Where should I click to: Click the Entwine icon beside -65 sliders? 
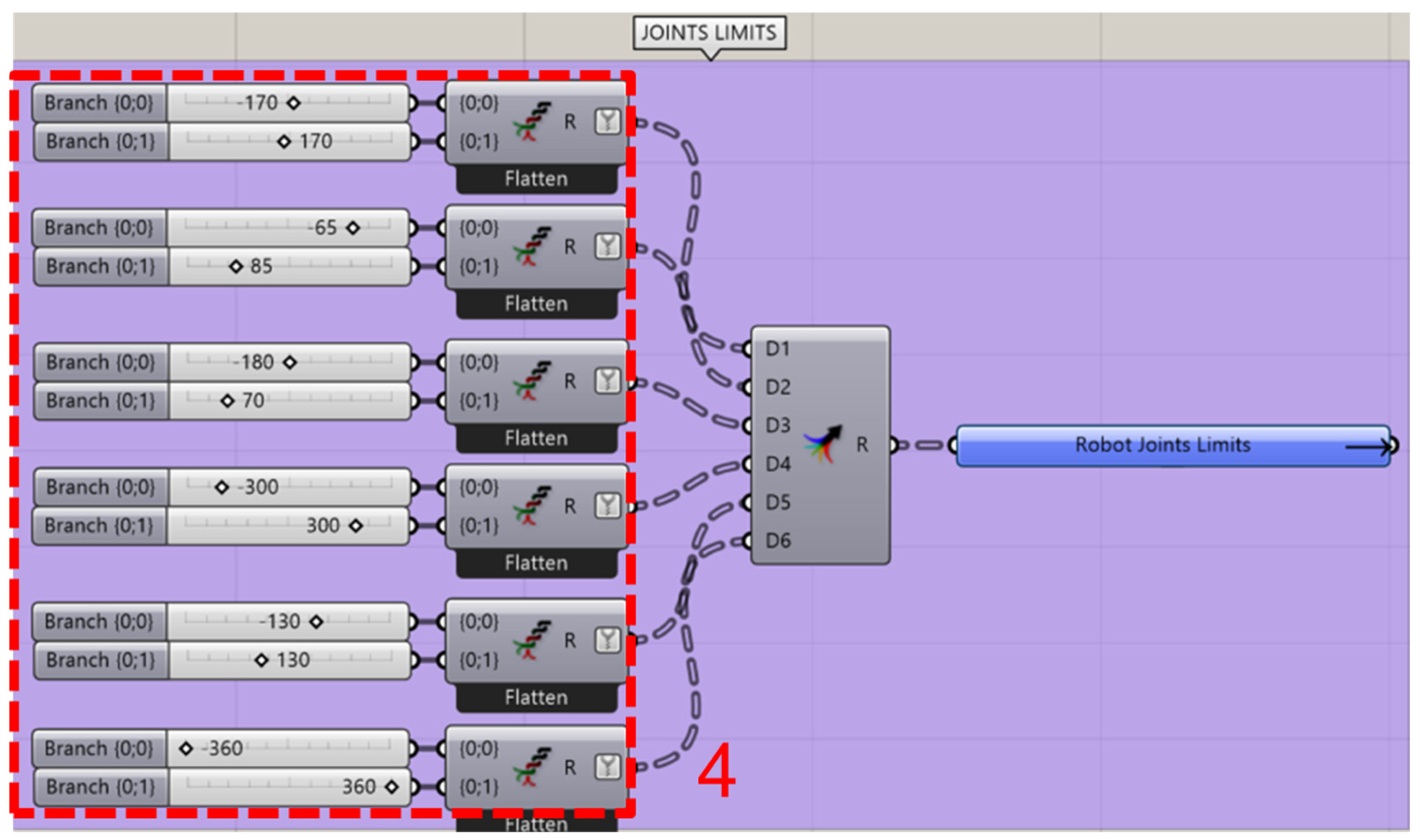[x=531, y=247]
